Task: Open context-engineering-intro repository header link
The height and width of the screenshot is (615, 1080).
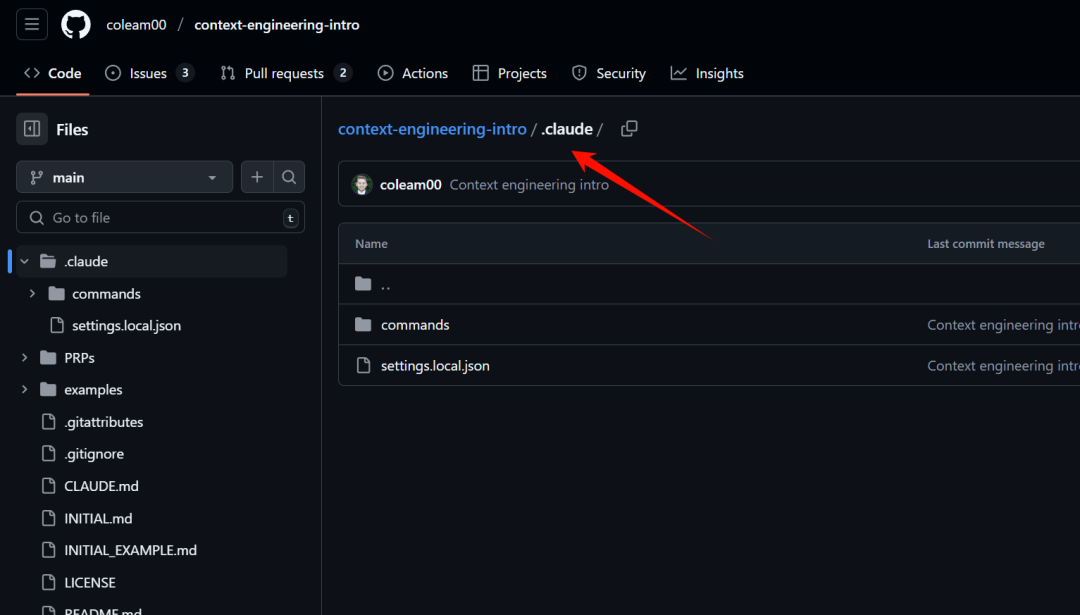Action: (x=277, y=25)
